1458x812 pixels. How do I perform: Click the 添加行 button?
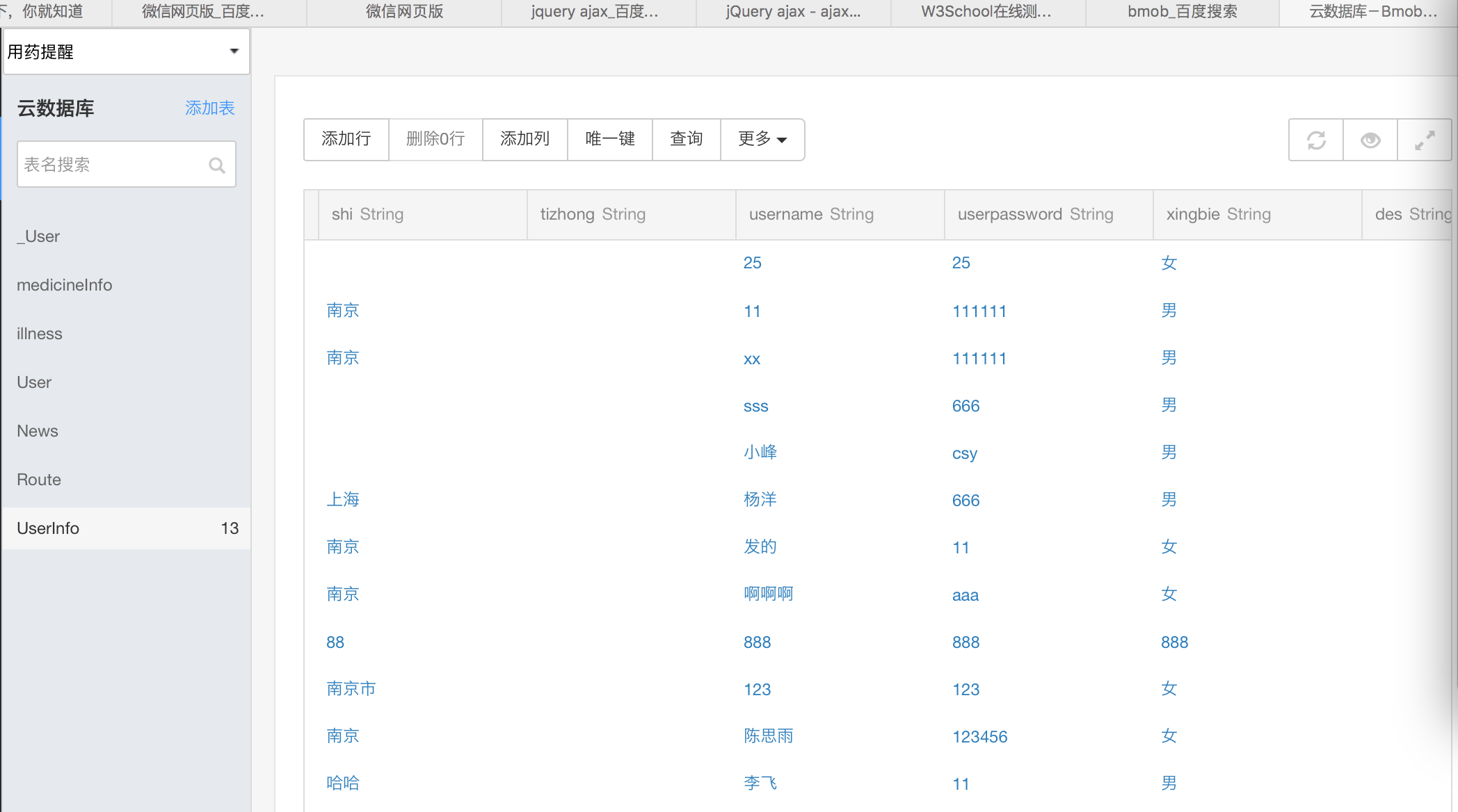(x=346, y=139)
